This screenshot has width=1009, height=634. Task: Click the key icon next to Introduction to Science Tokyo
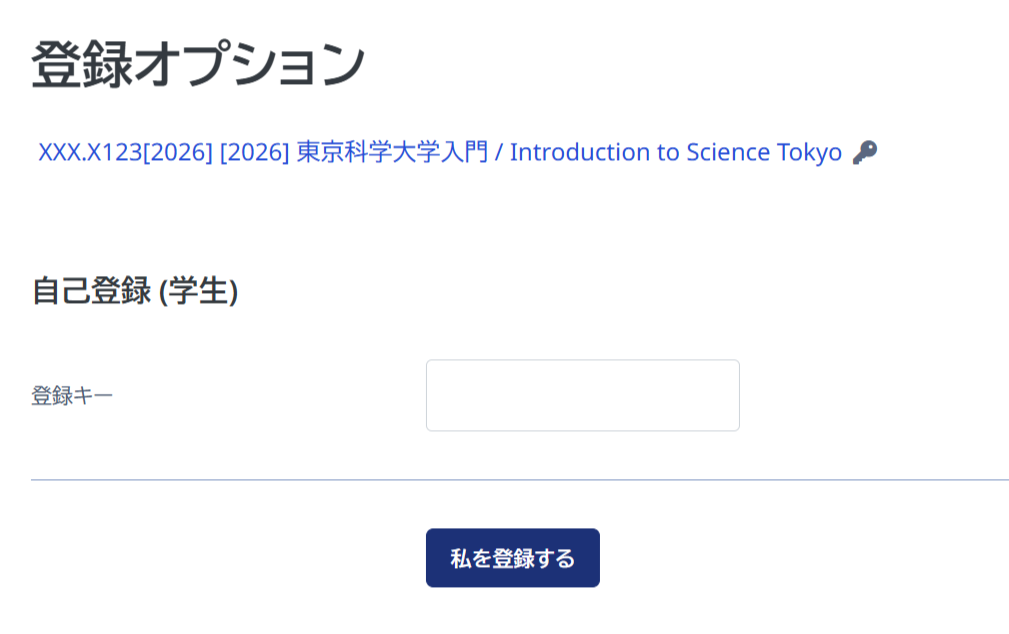[x=864, y=151]
